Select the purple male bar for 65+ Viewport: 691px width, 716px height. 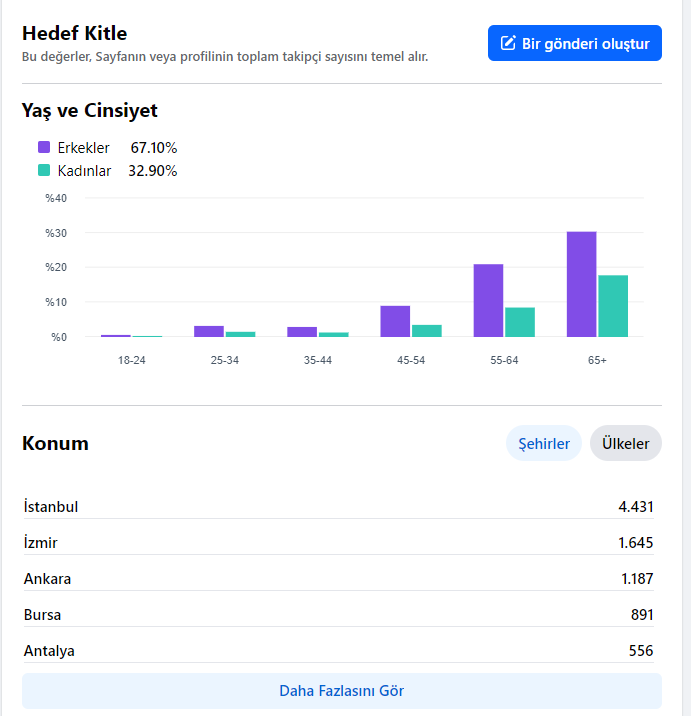[x=581, y=284]
